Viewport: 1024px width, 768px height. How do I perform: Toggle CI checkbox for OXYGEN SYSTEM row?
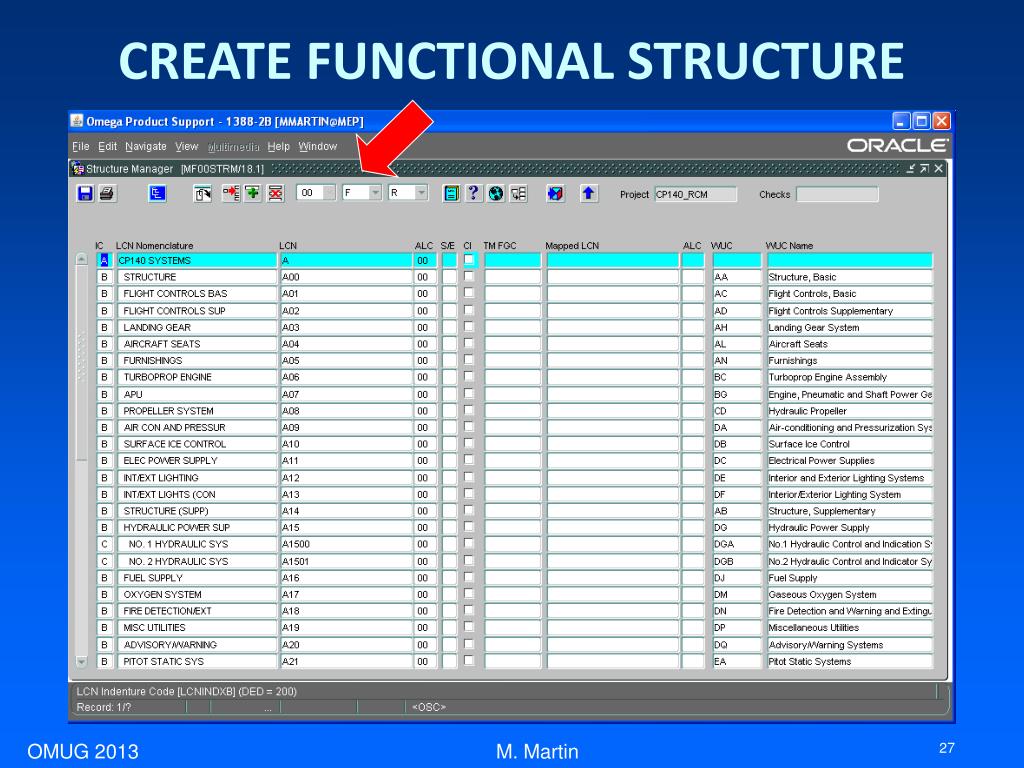coord(469,594)
